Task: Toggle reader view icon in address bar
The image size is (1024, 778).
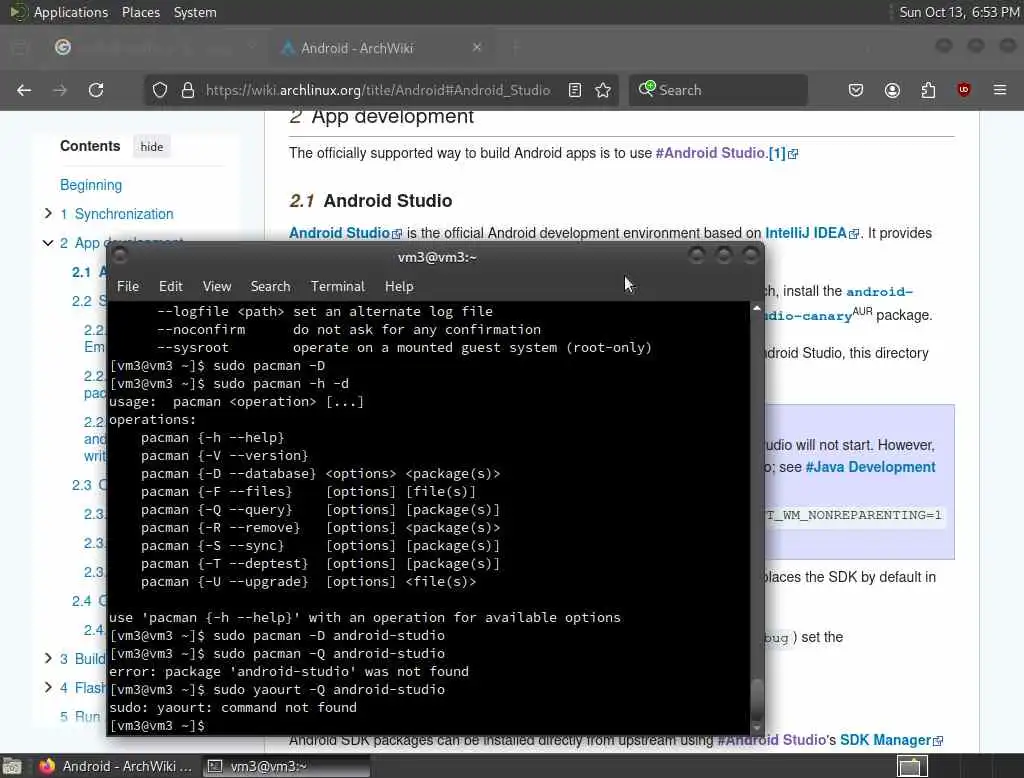Action: 575,90
